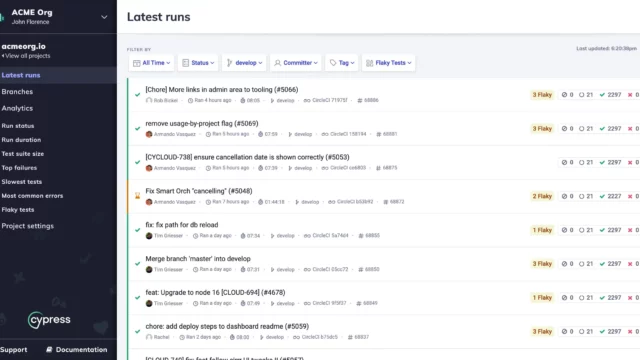
Task: Click Tim Griesser avatar on 'fix path for db reload' run
Action: pos(149,236)
